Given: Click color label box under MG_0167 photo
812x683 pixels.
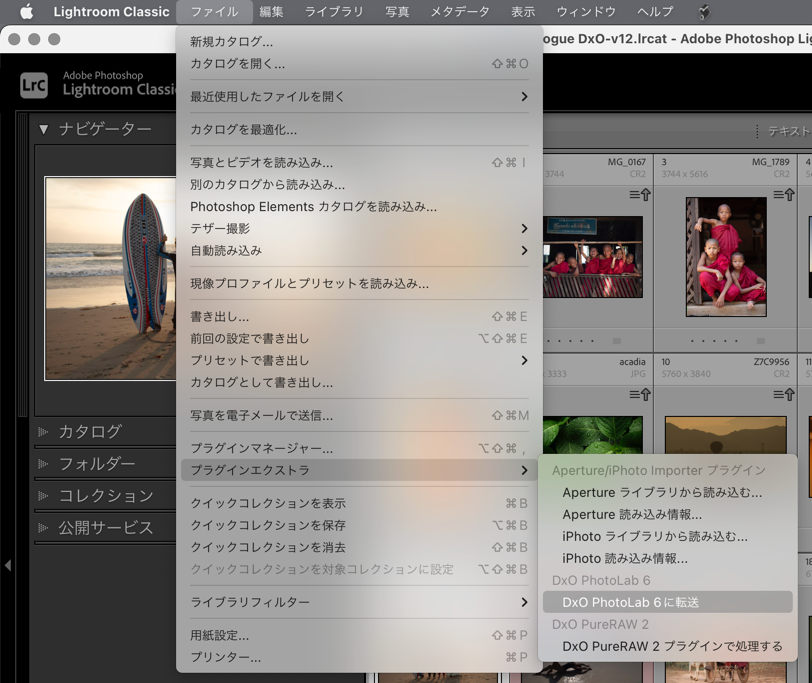Looking at the screenshot, I should tap(617, 341).
